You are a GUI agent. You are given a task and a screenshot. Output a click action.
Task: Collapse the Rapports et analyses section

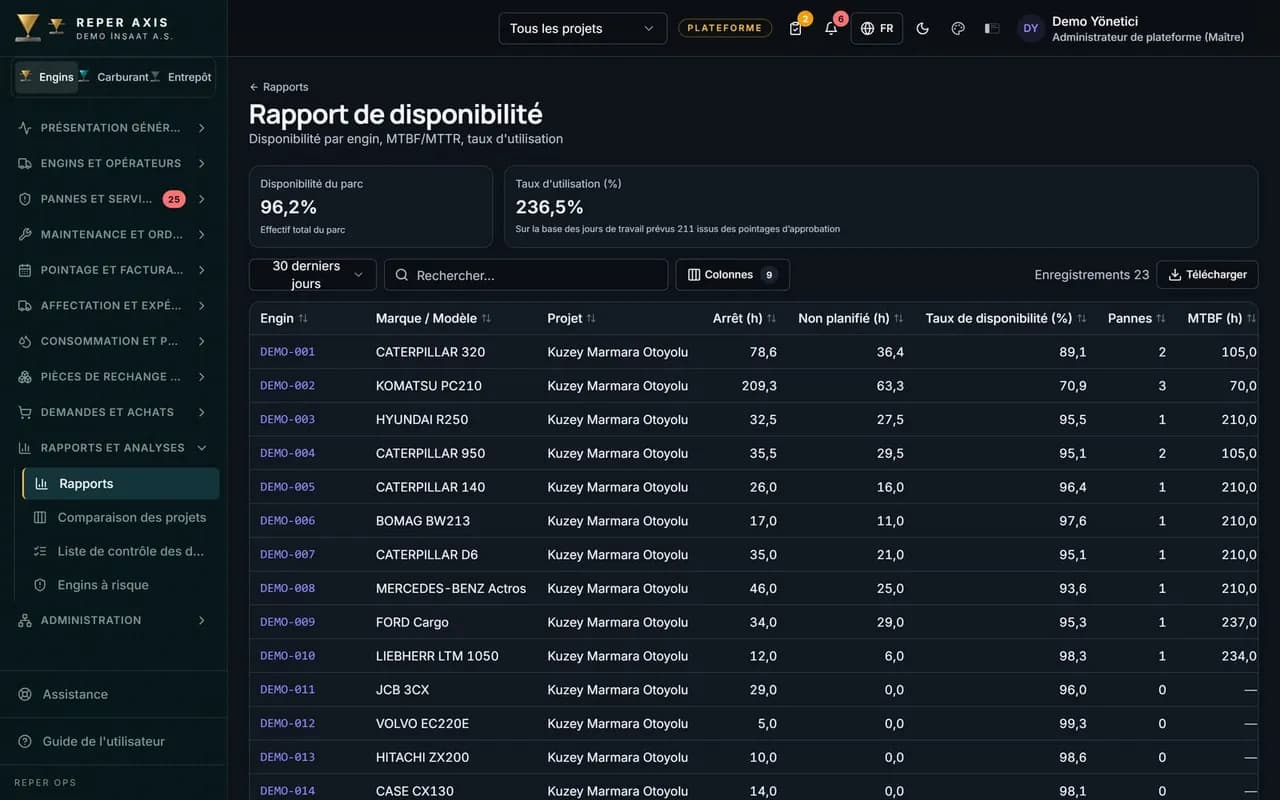tap(113, 448)
